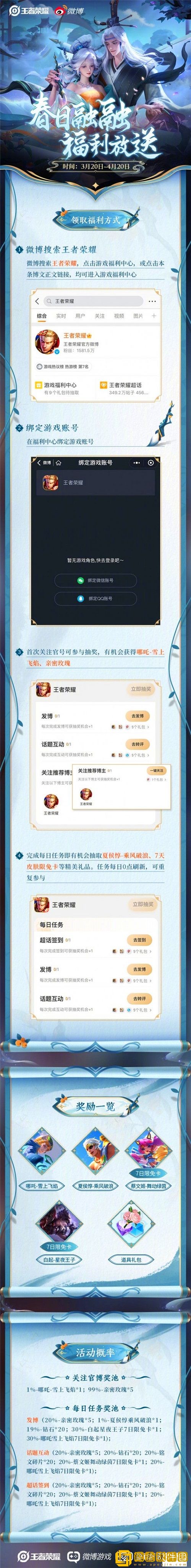Switch to the 实时 tab
The height and width of the screenshot is (1568, 191).
coord(61,316)
